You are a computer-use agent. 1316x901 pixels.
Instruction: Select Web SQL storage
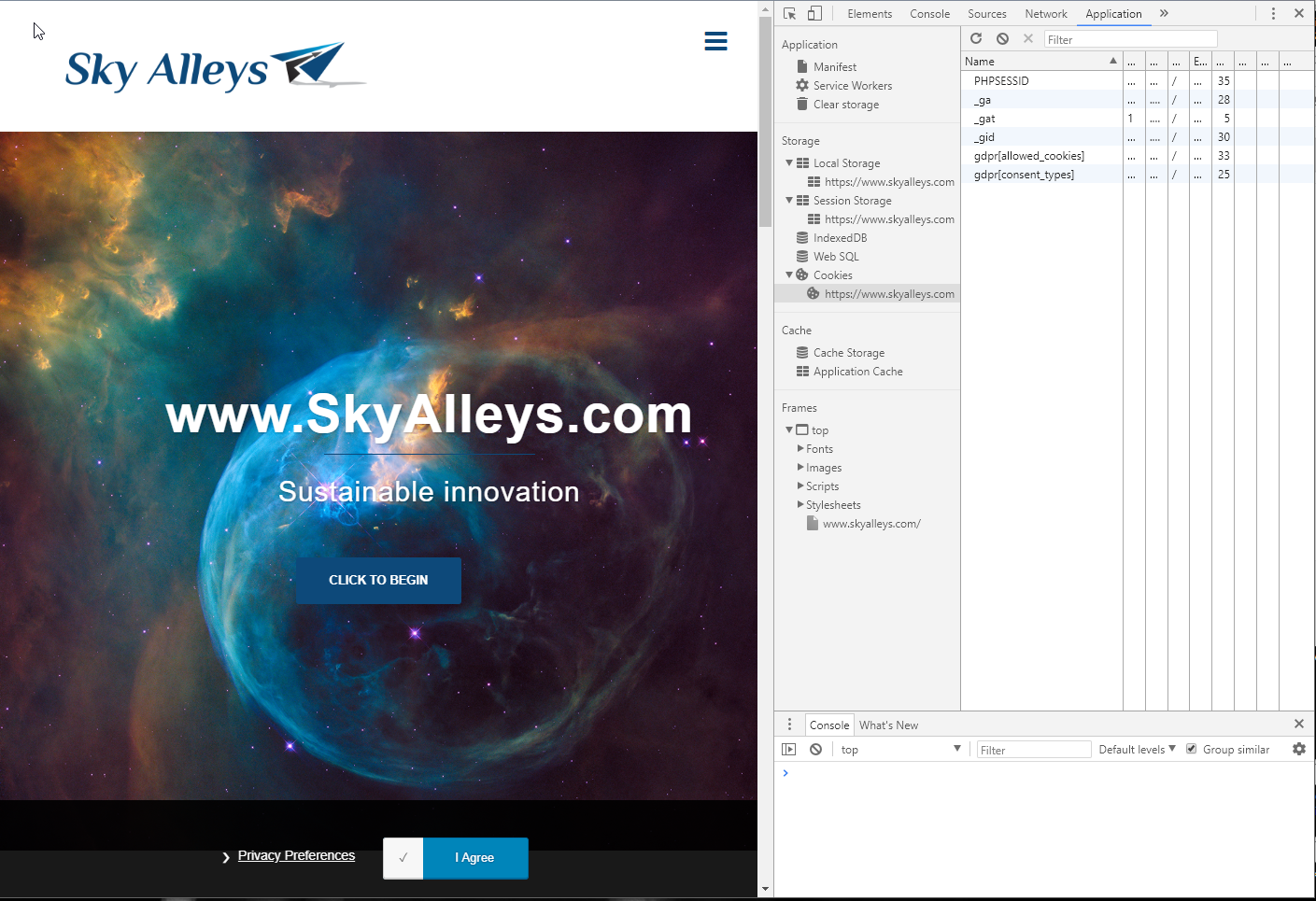(x=836, y=256)
